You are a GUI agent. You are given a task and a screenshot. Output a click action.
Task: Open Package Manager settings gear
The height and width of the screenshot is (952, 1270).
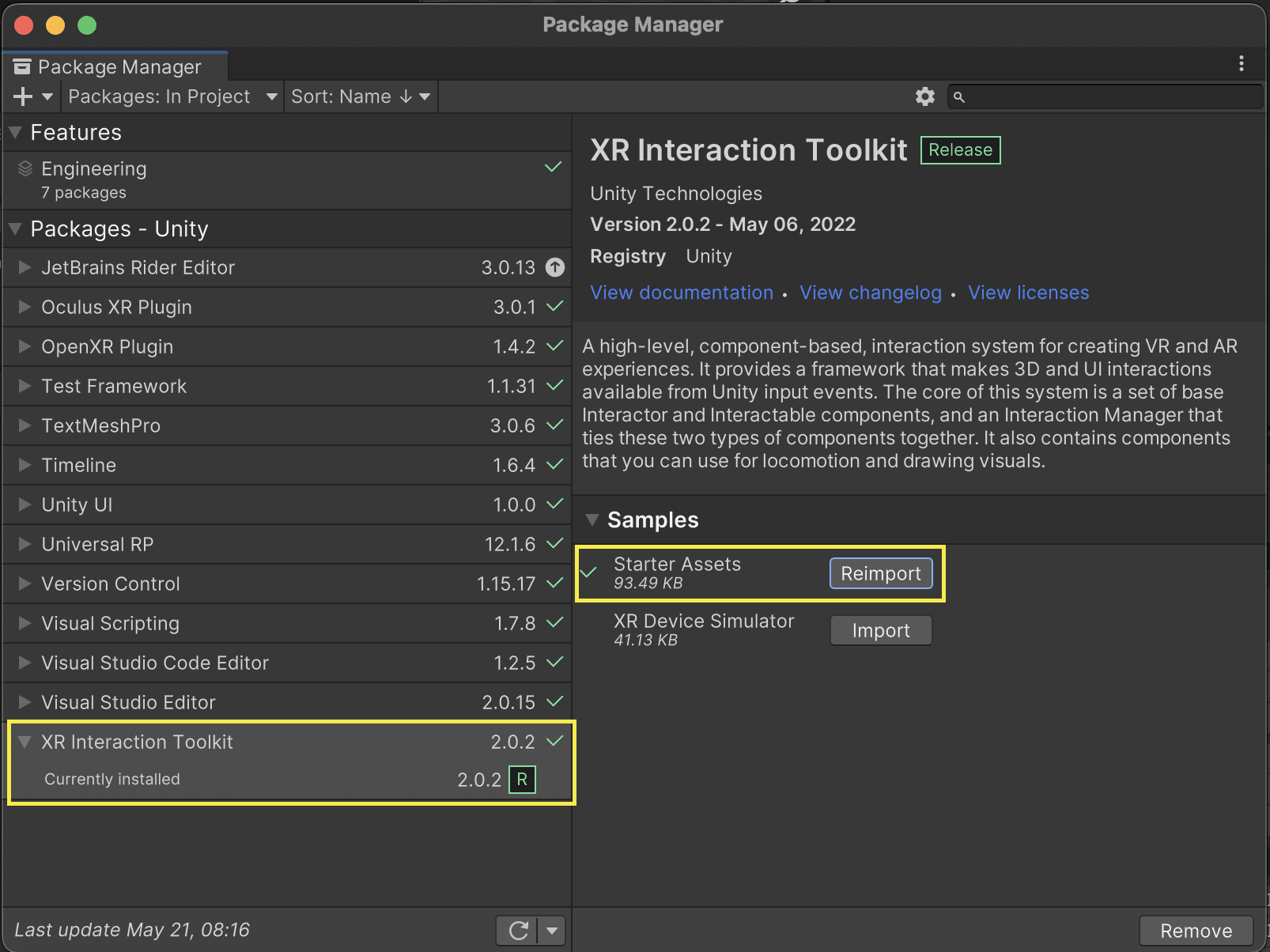[925, 96]
